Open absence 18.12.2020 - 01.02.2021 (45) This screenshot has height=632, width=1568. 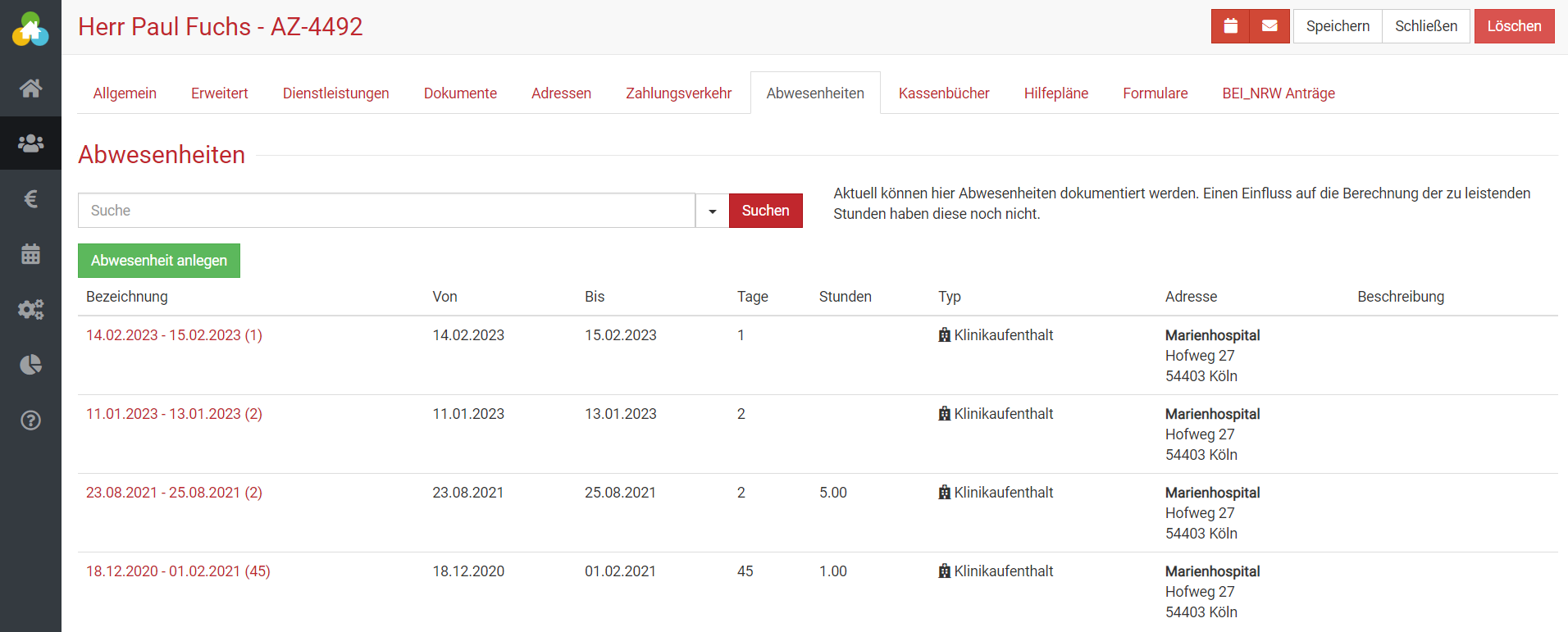click(x=178, y=571)
